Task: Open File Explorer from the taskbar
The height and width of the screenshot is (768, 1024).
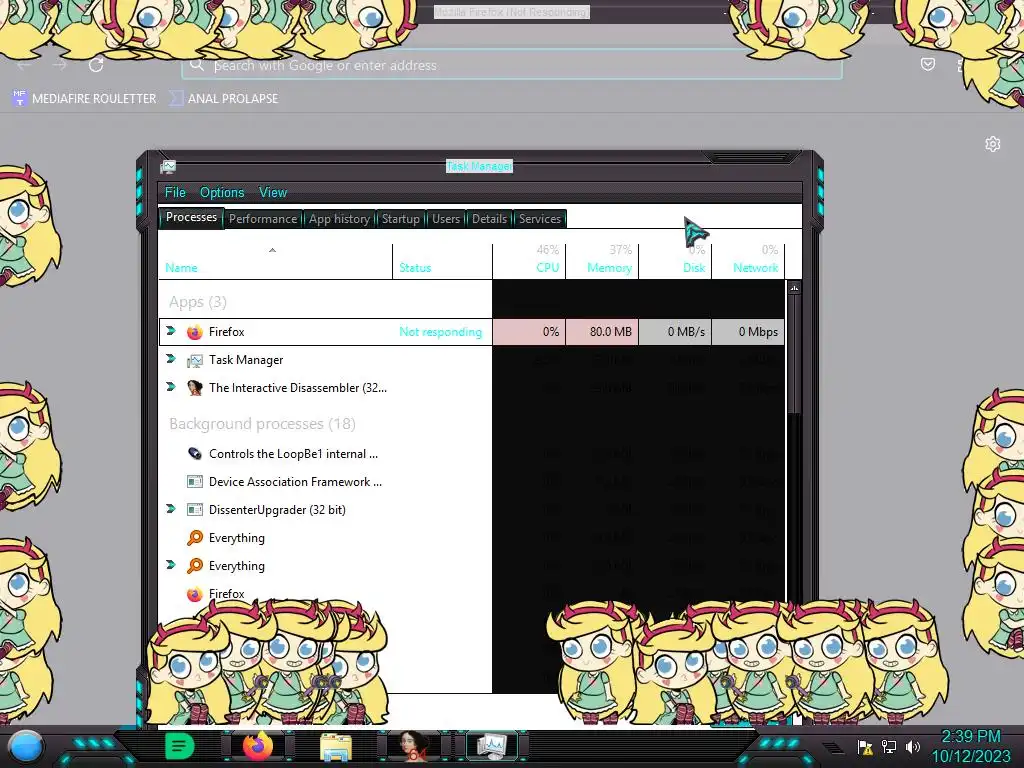Action: (x=336, y=747)
